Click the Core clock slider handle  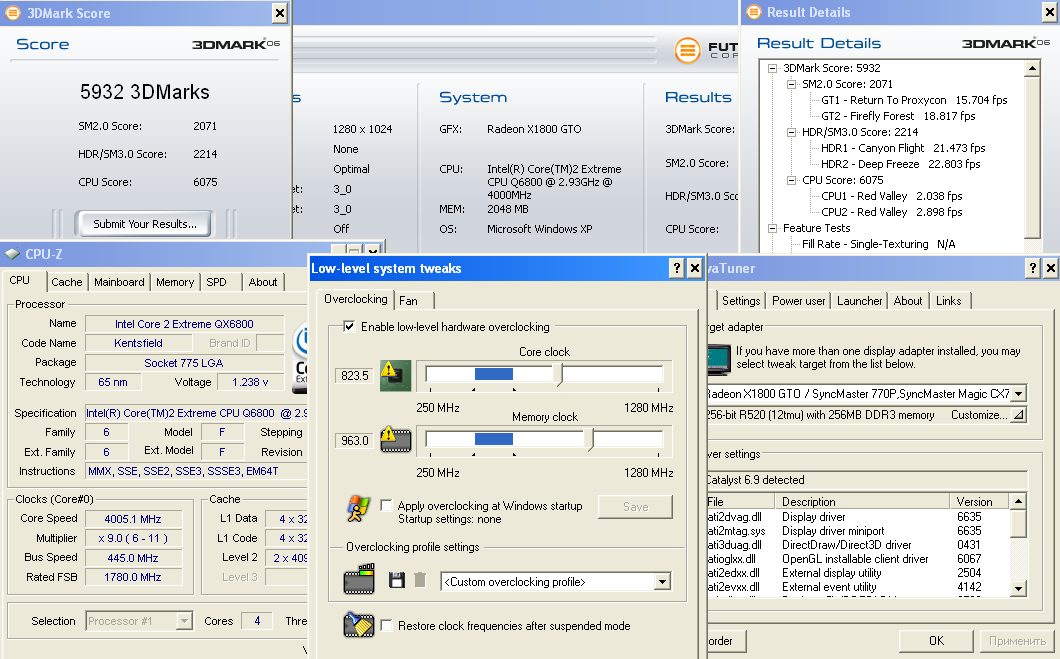coord(559,374)
